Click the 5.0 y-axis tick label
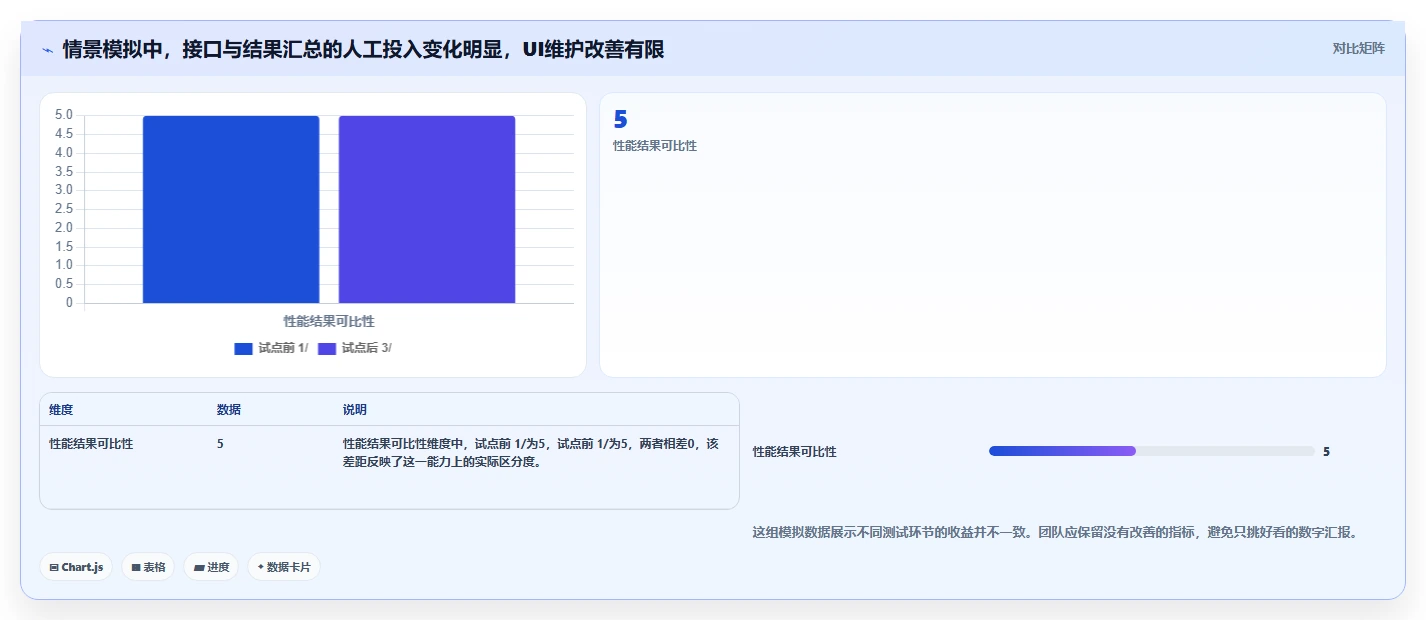The image size is (1426, 620). coord(63,115)
